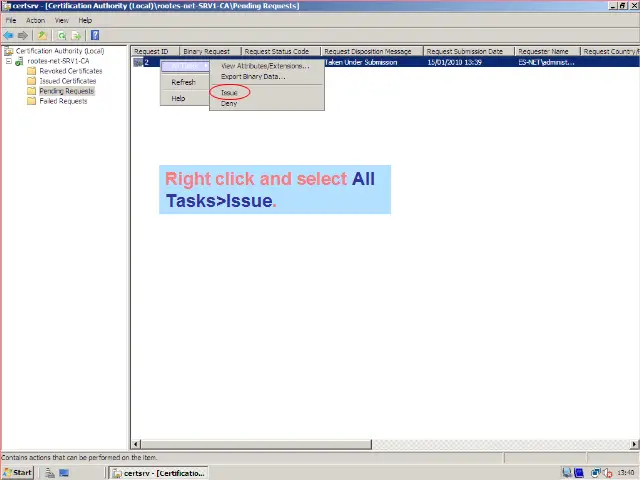Collapse the rootes-net-SRV1-CA tree node
The height and width of the screenshot is (480, 640).
[8, 61]
